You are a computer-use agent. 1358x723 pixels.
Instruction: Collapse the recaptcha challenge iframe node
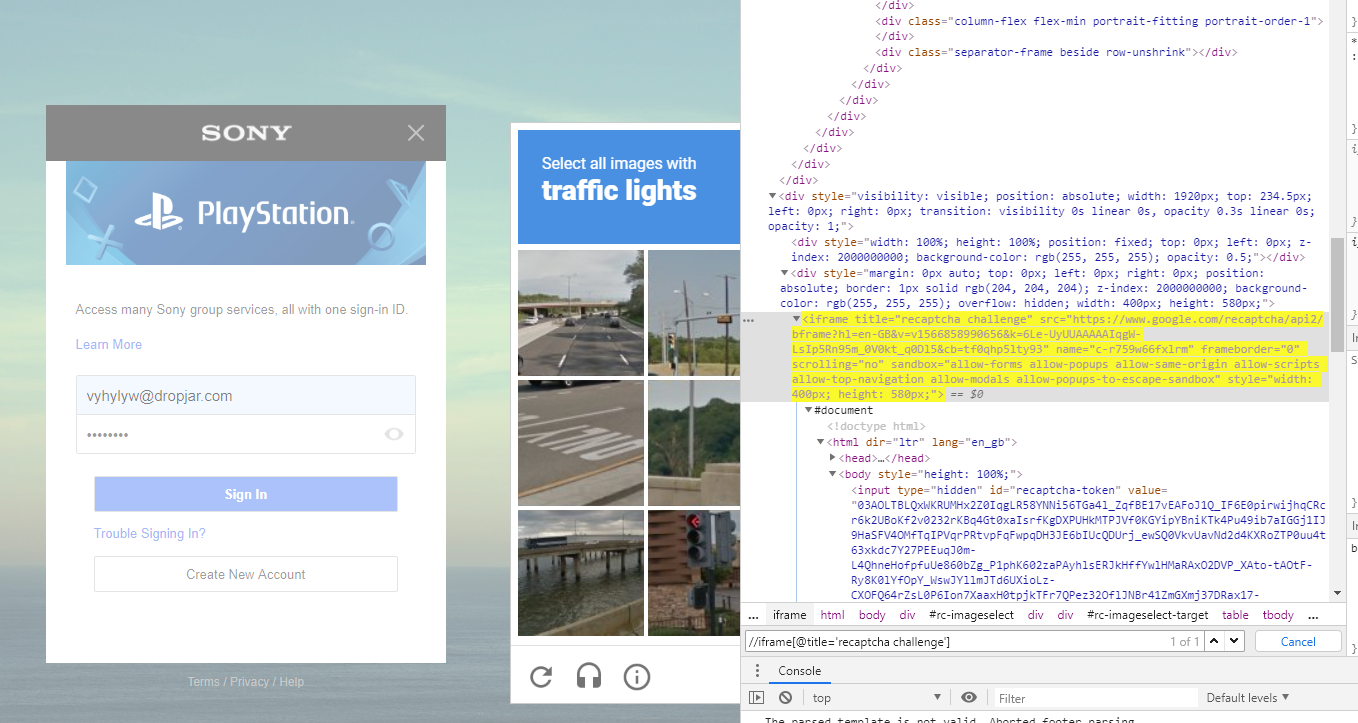pyautogui.click(x=797, y=318)
